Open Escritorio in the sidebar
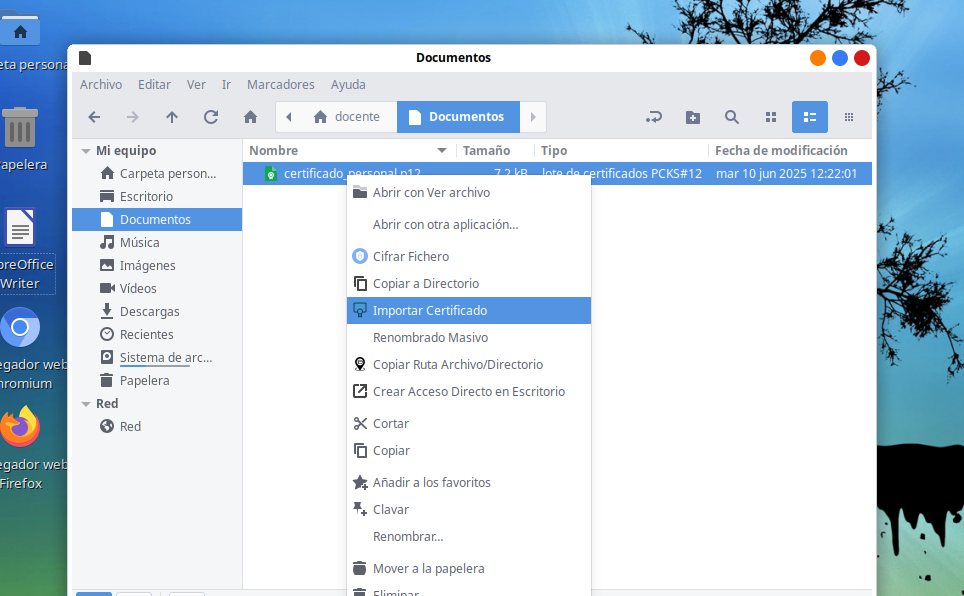The height and width of the screenshot is (596, 964). (x=157, y=196)
